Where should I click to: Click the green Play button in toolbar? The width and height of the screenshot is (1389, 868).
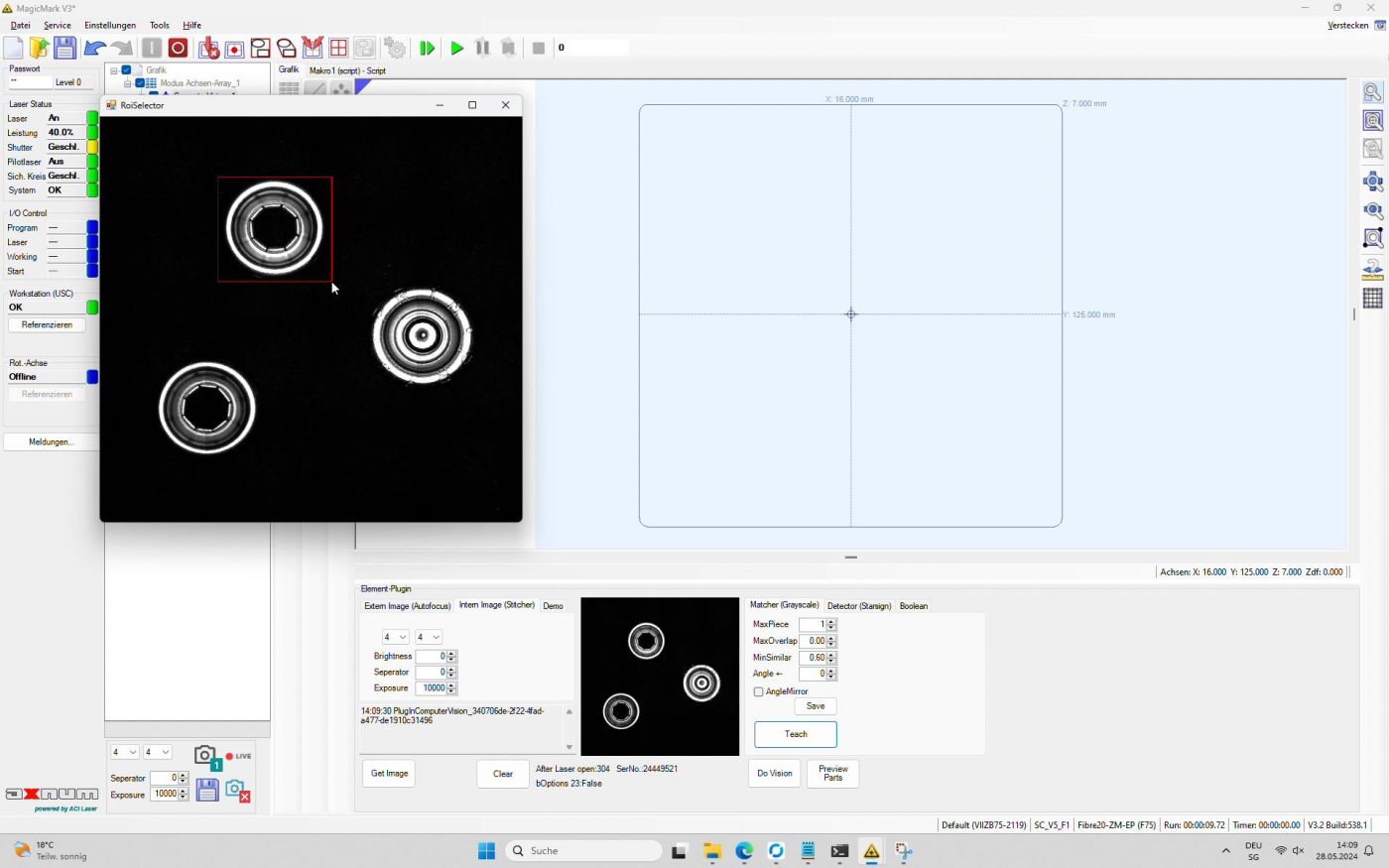(x=456, y=48)
